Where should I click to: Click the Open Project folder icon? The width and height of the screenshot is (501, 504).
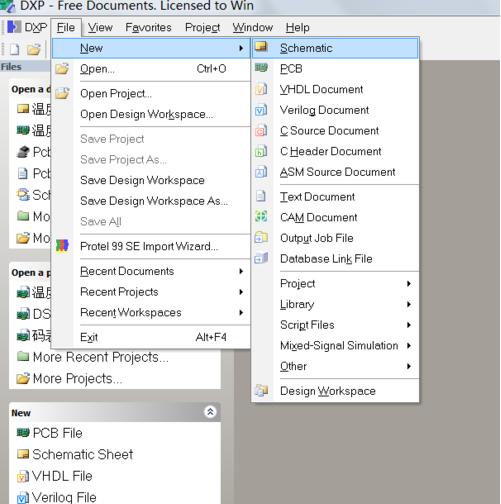62,93
